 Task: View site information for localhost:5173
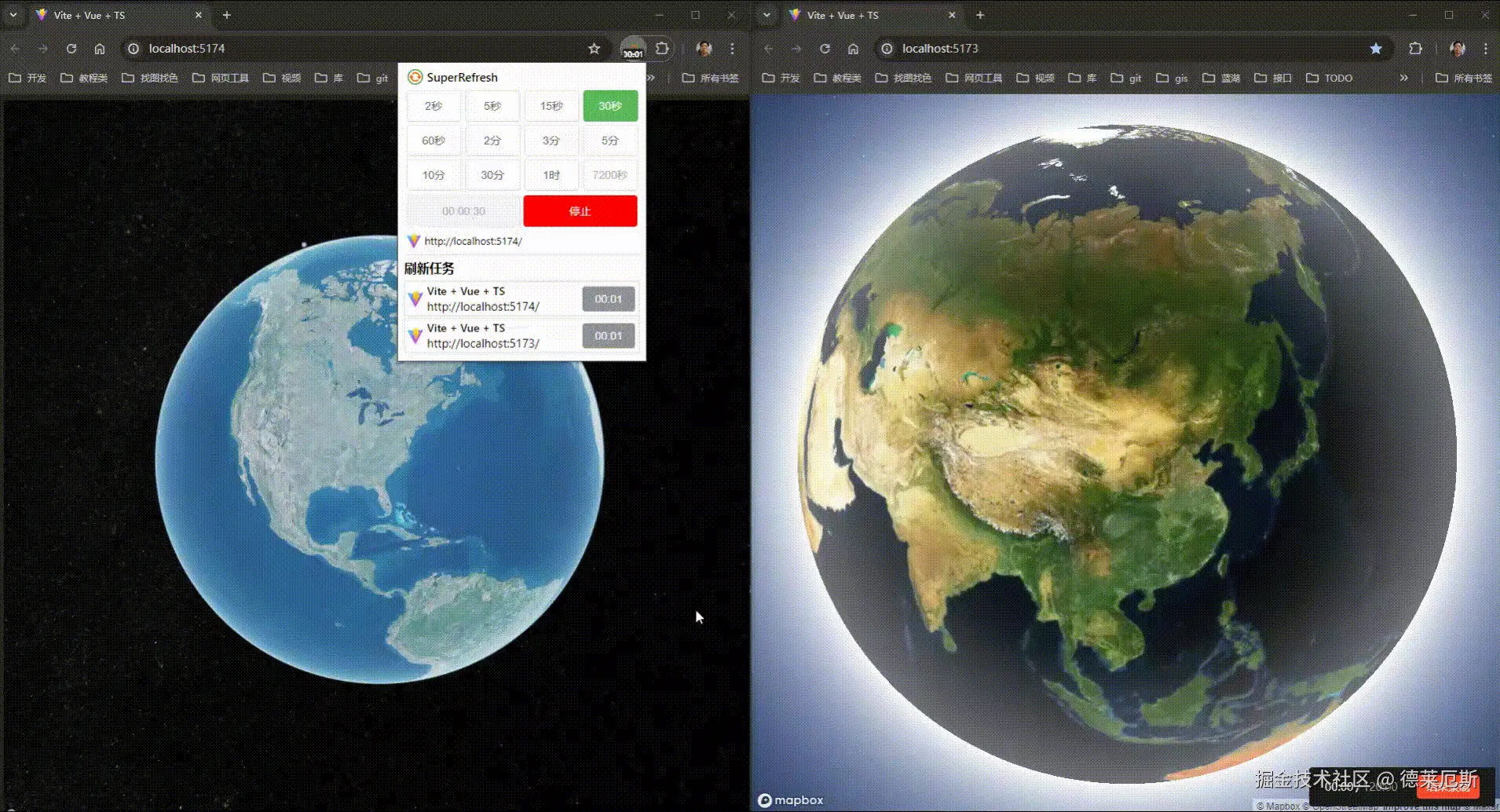point(887,49)
